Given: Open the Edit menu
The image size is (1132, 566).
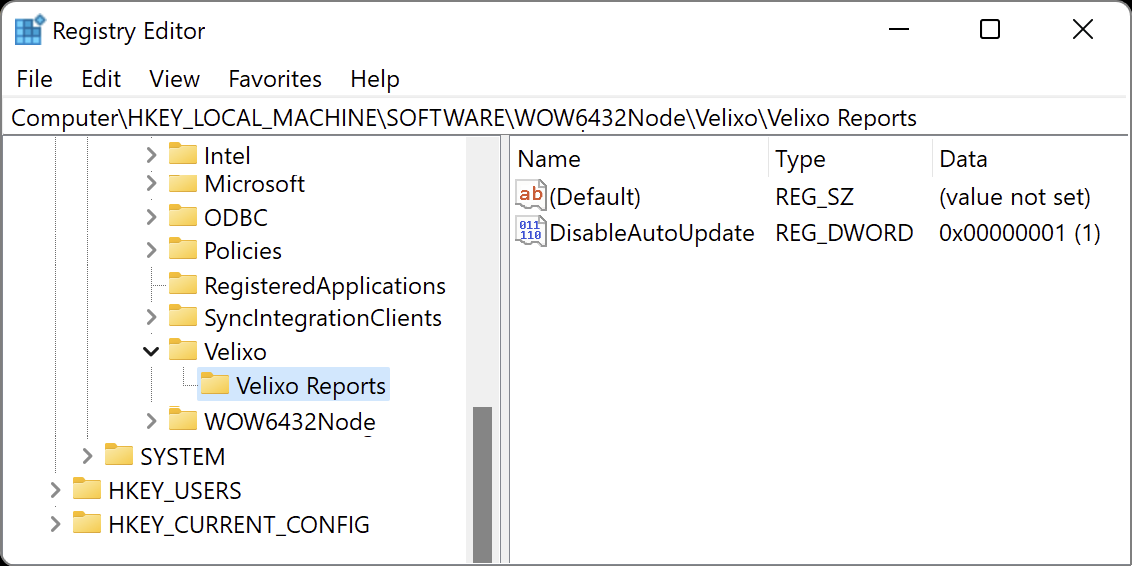Looking at the screenshot, I should [x=101, y=79].
